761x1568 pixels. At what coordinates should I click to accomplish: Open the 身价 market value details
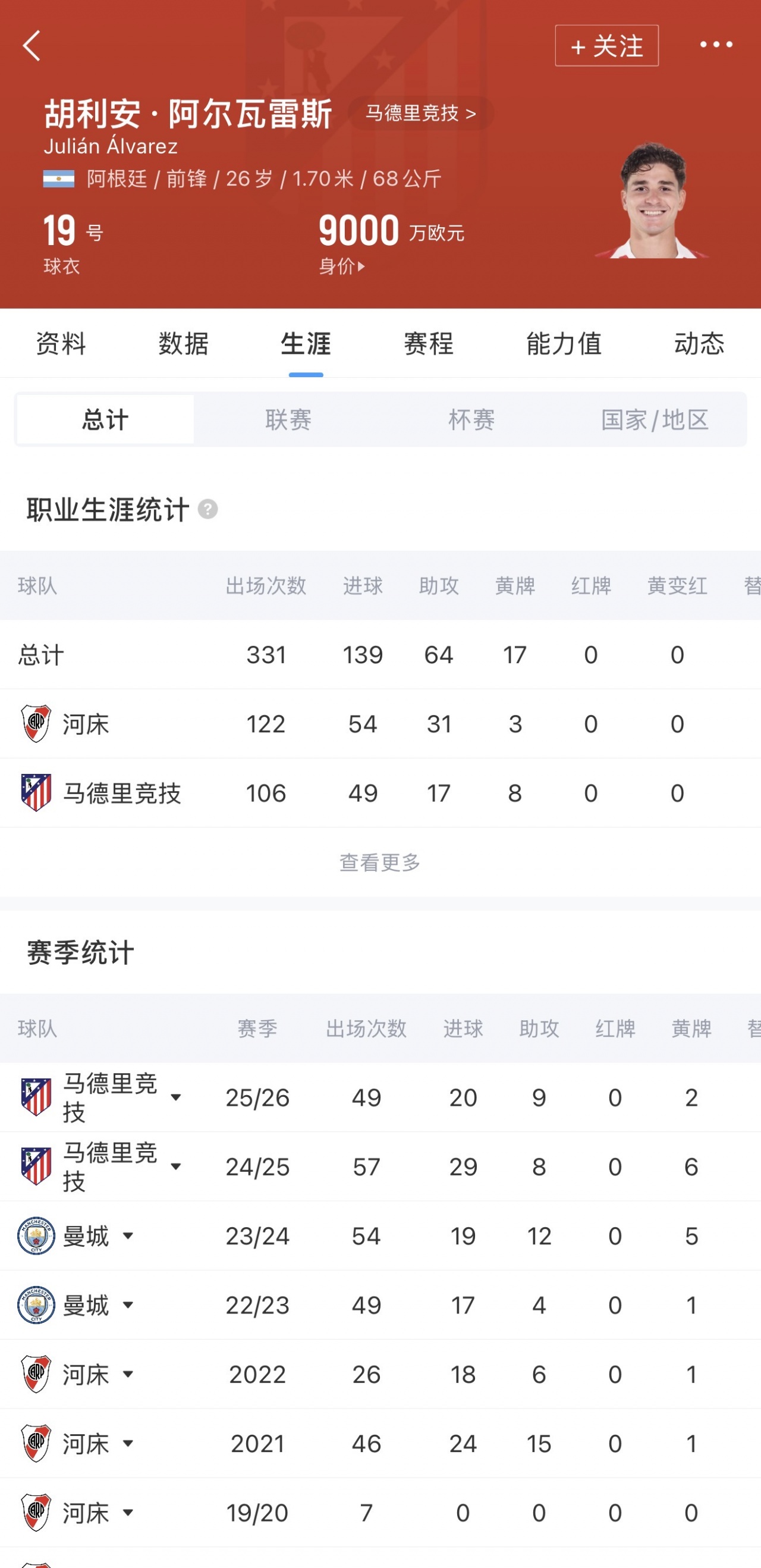click(342, 266)
